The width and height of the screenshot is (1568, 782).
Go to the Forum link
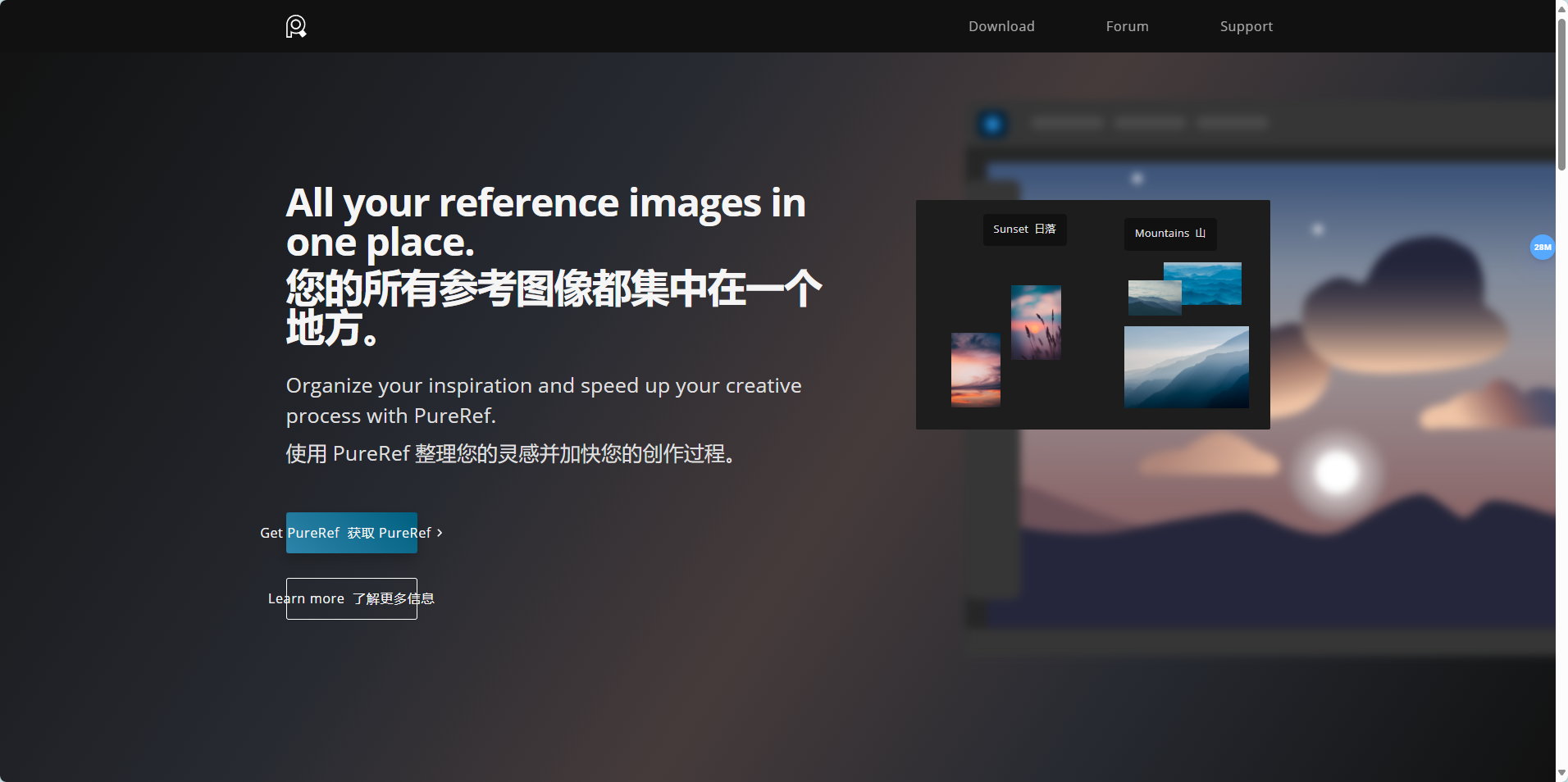click(1127, 26)
